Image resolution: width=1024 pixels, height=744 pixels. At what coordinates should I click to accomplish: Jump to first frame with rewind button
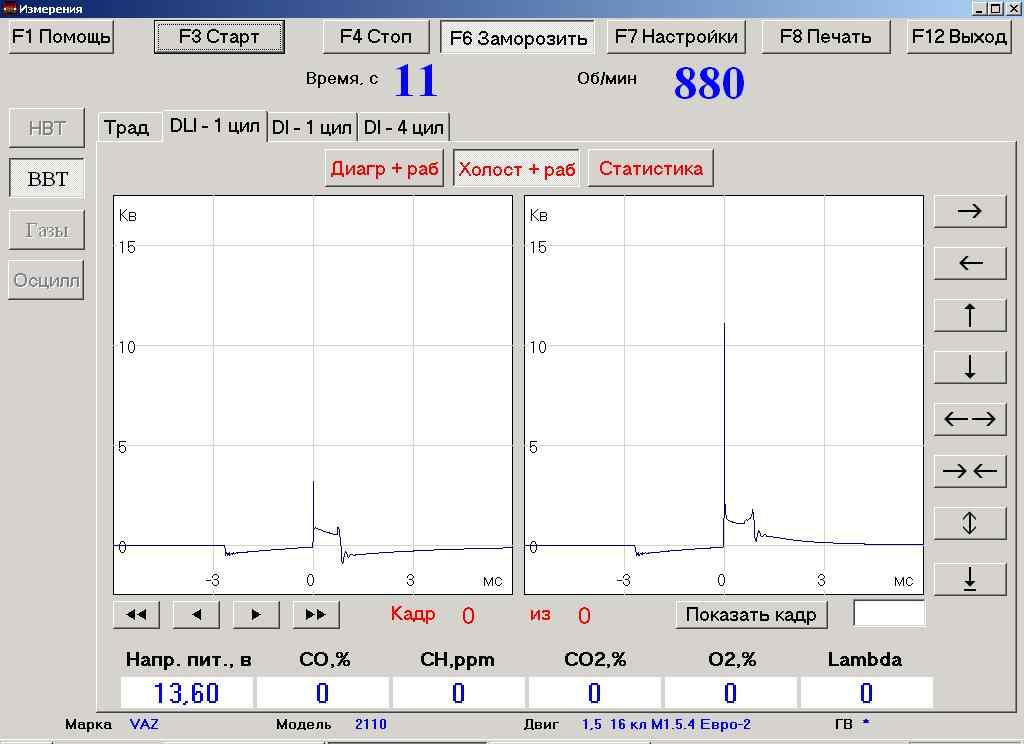click(x=136, y=614)
